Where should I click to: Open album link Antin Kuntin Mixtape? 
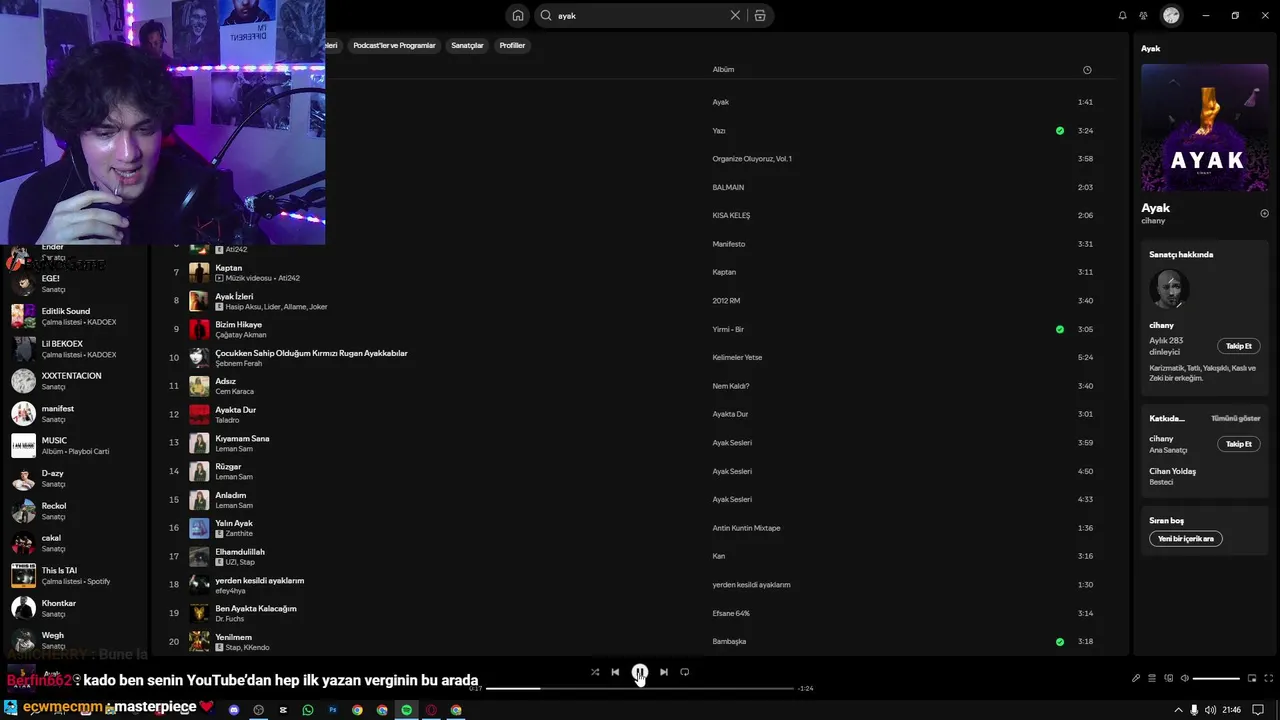[x=746, y=528]
